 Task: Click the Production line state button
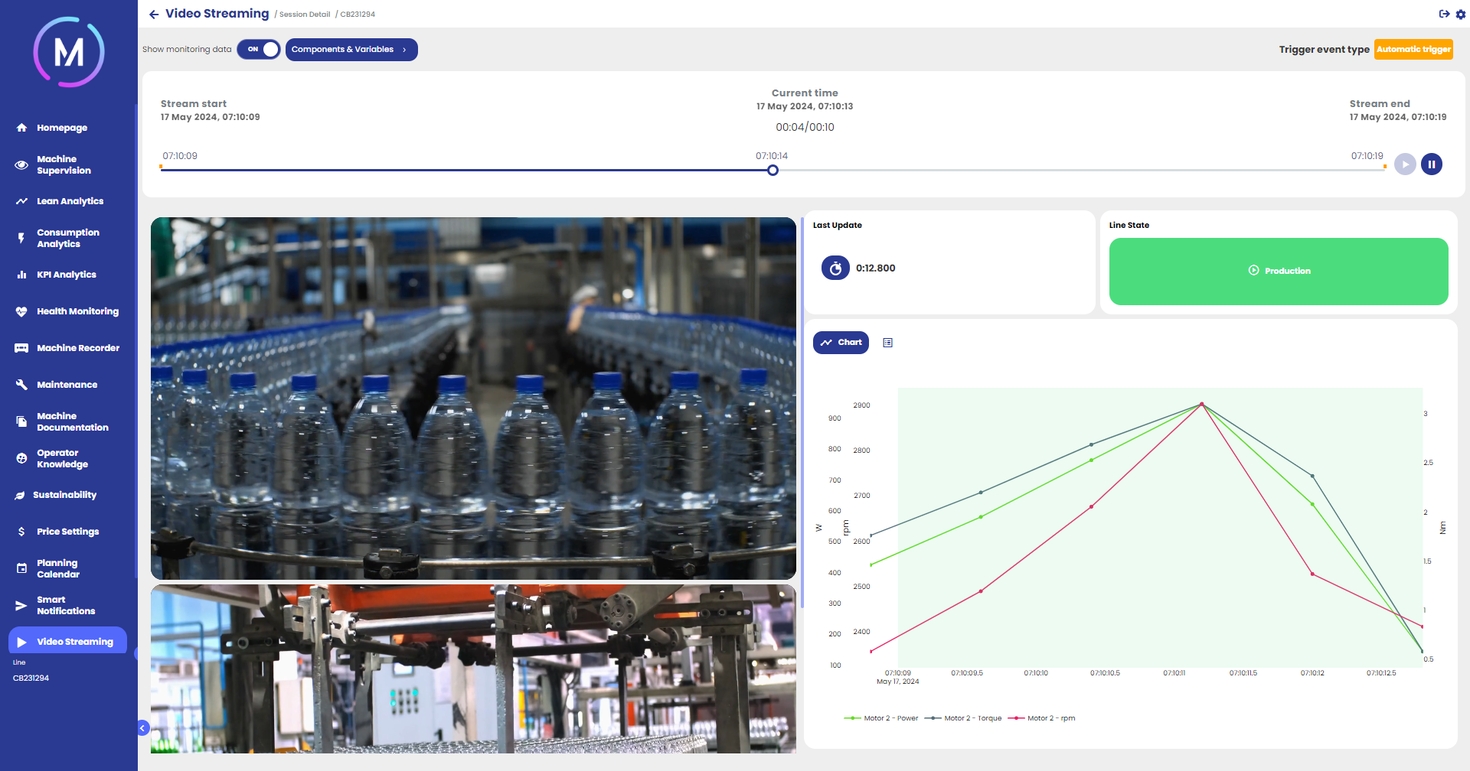(1278, 271)
